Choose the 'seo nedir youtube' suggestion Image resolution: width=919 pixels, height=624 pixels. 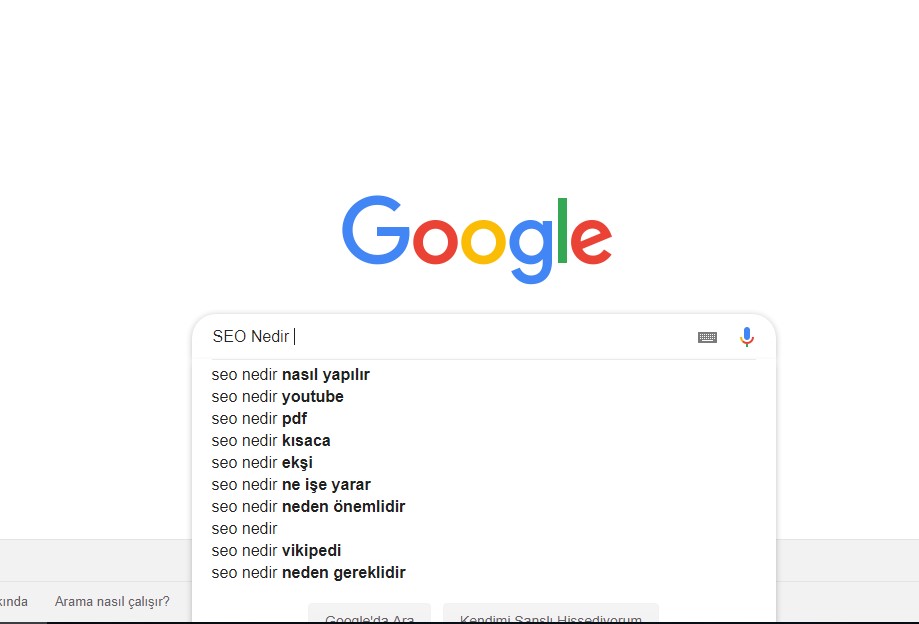coord(278,397)
